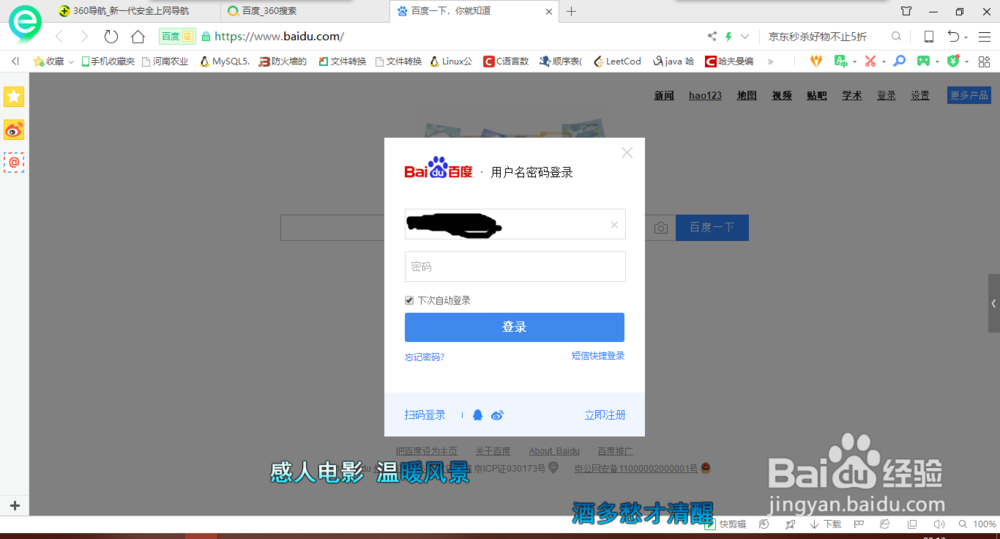Click the browser skin shirt icon
Viewport: 1000px width, 539px height.
[906, 11]
